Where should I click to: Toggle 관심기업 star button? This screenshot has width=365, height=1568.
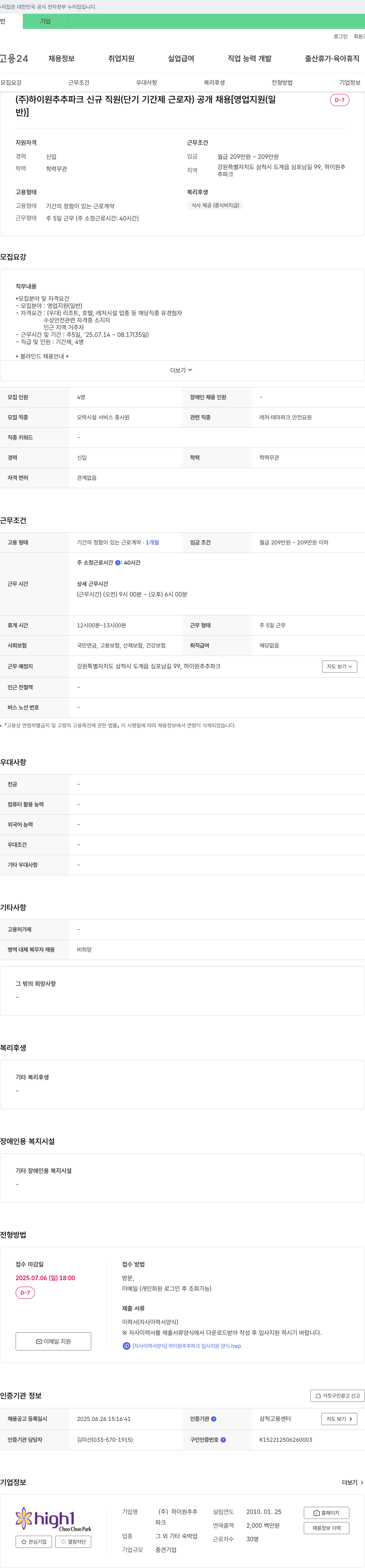click(34, 1542)
